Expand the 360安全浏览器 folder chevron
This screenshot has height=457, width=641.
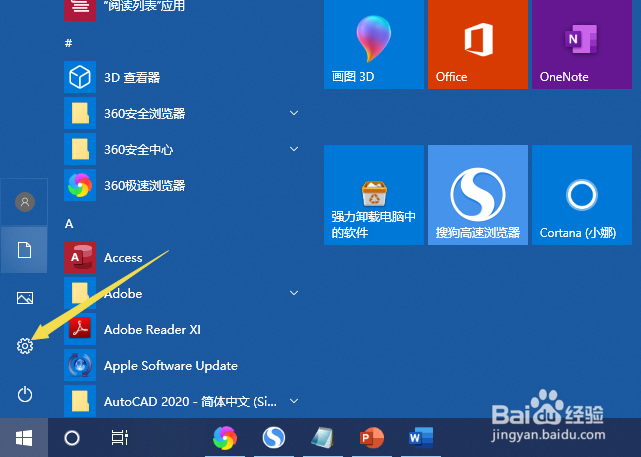[294, 113]
